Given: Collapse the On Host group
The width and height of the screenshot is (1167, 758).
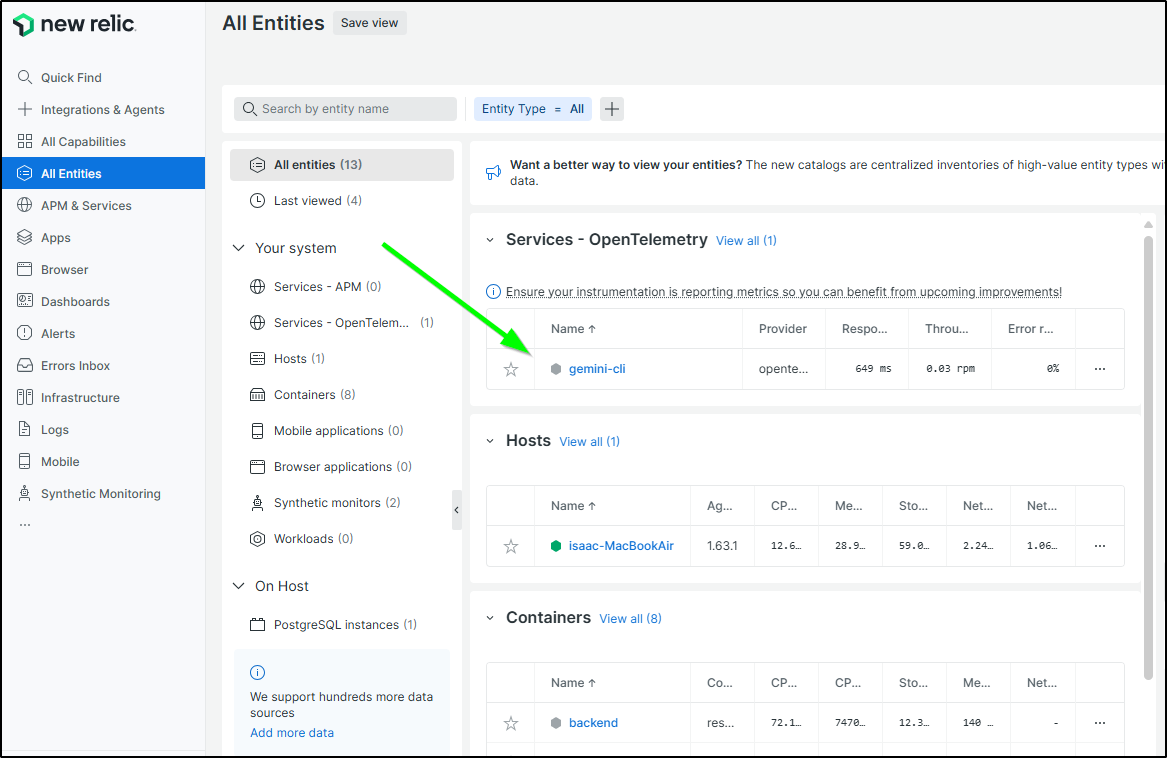Looking at the screenshot, I should point(239,586).
